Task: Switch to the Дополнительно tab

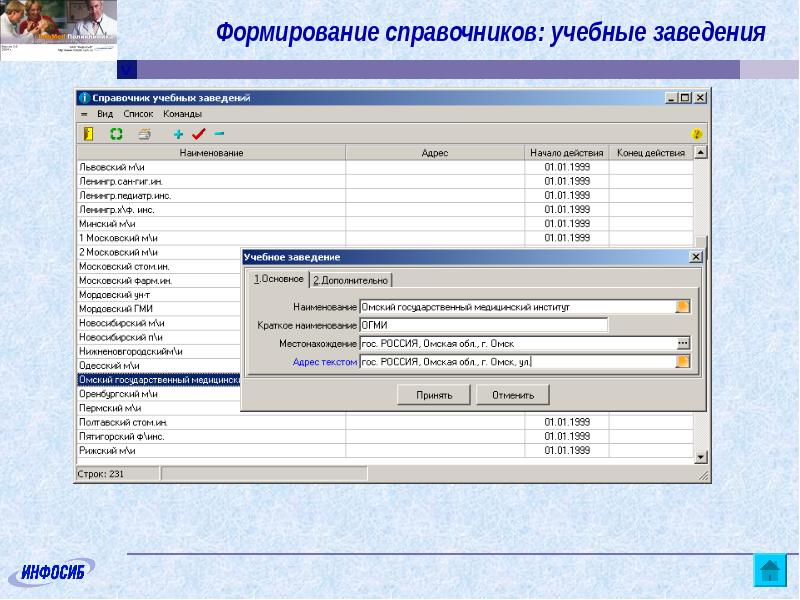Action: click(350, 280)
